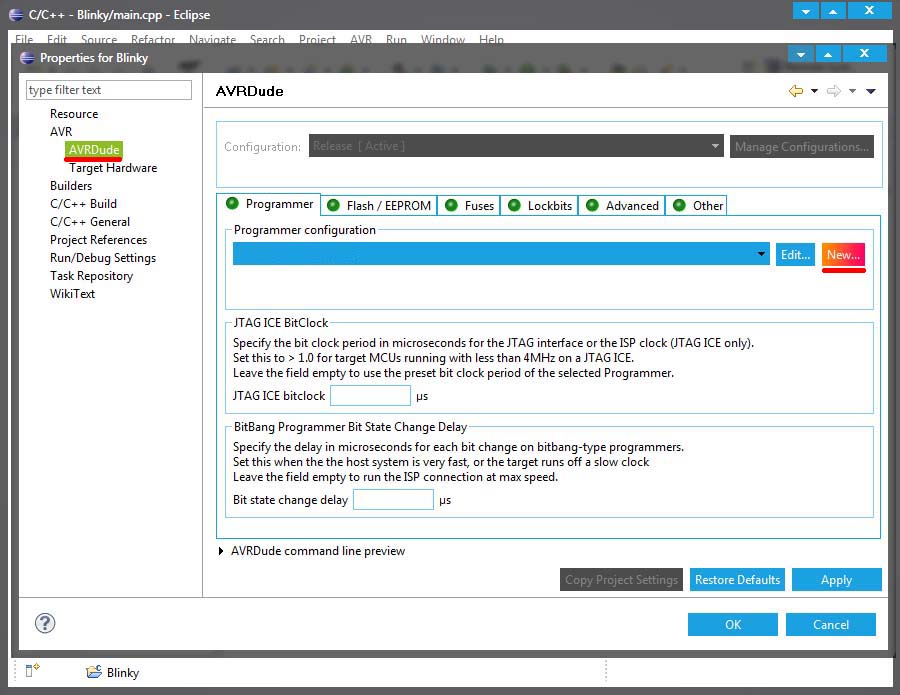The image size is (900, 695).
Task: Click the Restore Defaults button
Action: click(737, 580)
